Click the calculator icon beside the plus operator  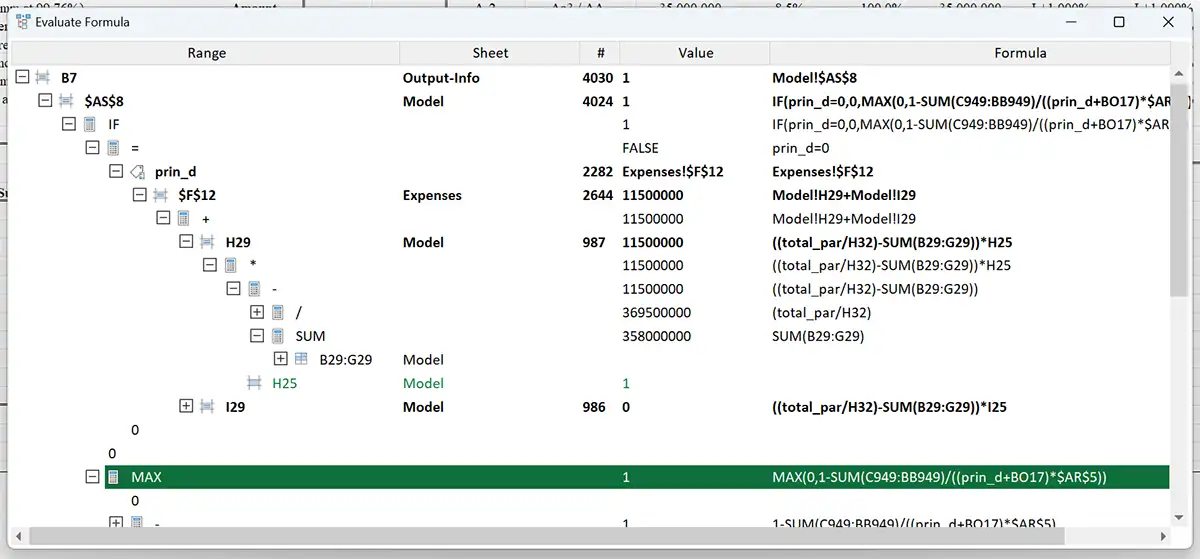(183, 218)
